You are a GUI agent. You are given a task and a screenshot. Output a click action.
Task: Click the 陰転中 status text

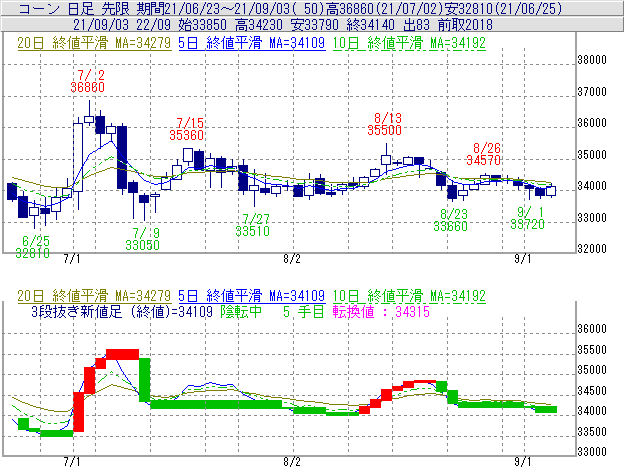coord(241,311)
